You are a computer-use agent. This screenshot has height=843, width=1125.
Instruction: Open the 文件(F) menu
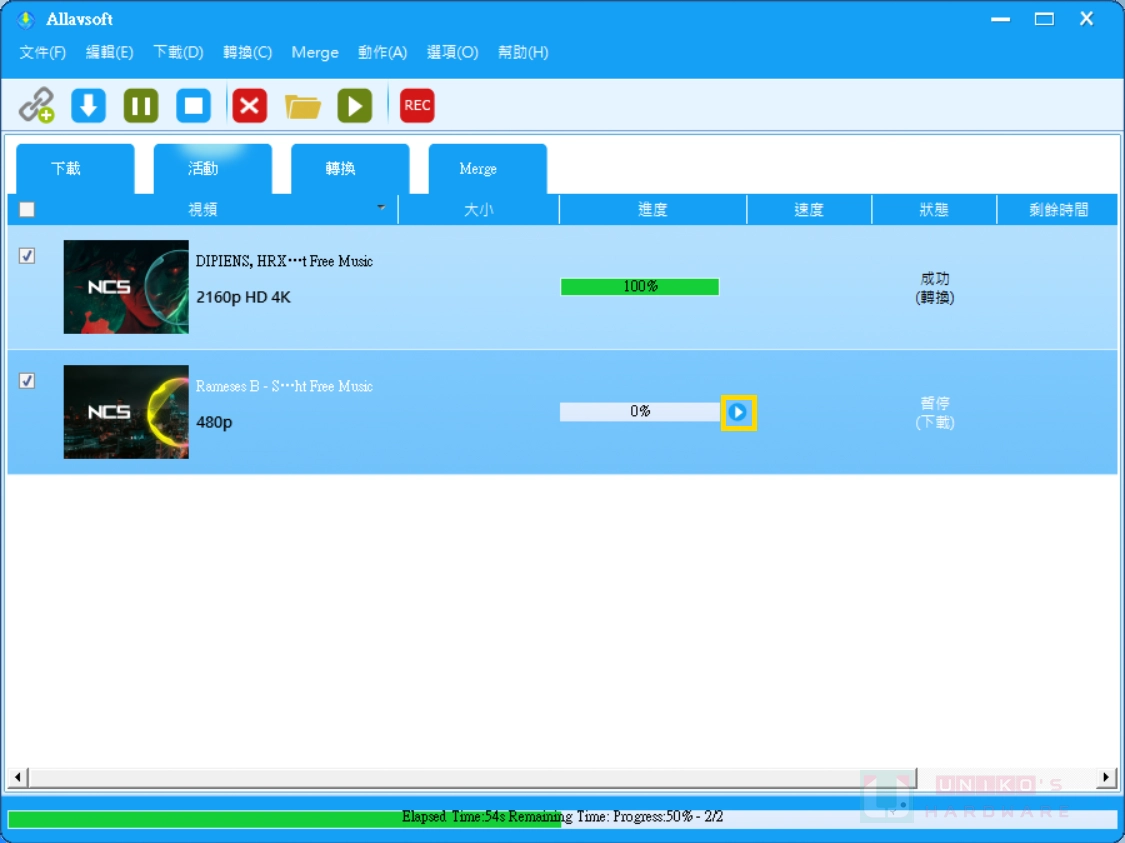pos(42,52)
